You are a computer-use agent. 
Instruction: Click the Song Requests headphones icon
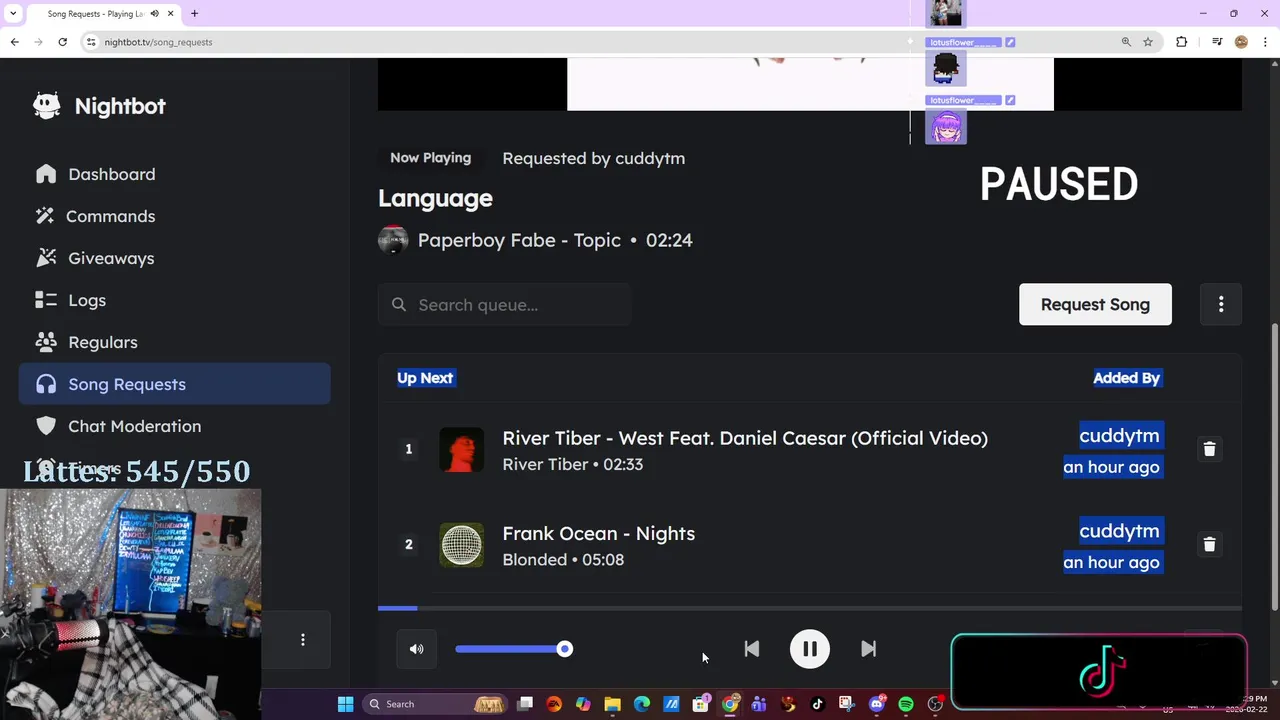click(46, 384)
